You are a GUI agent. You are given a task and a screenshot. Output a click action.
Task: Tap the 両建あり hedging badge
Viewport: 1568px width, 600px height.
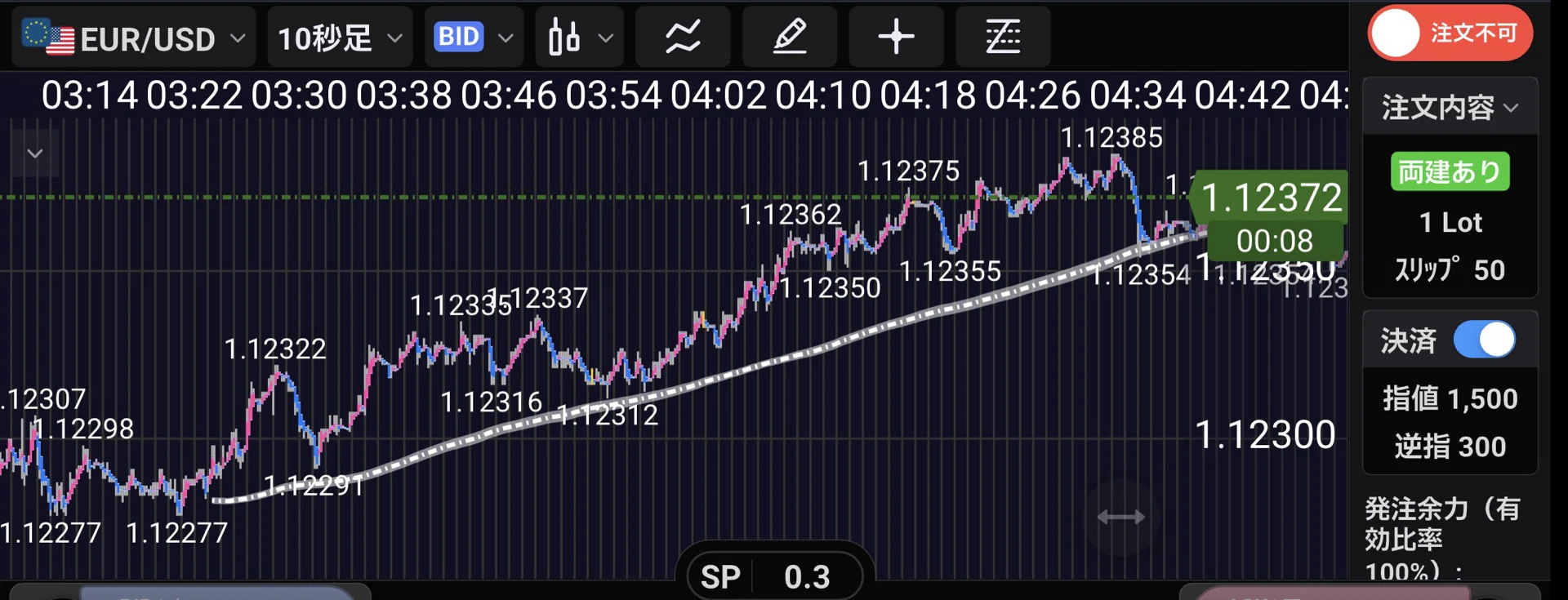tap(1450, 171)
